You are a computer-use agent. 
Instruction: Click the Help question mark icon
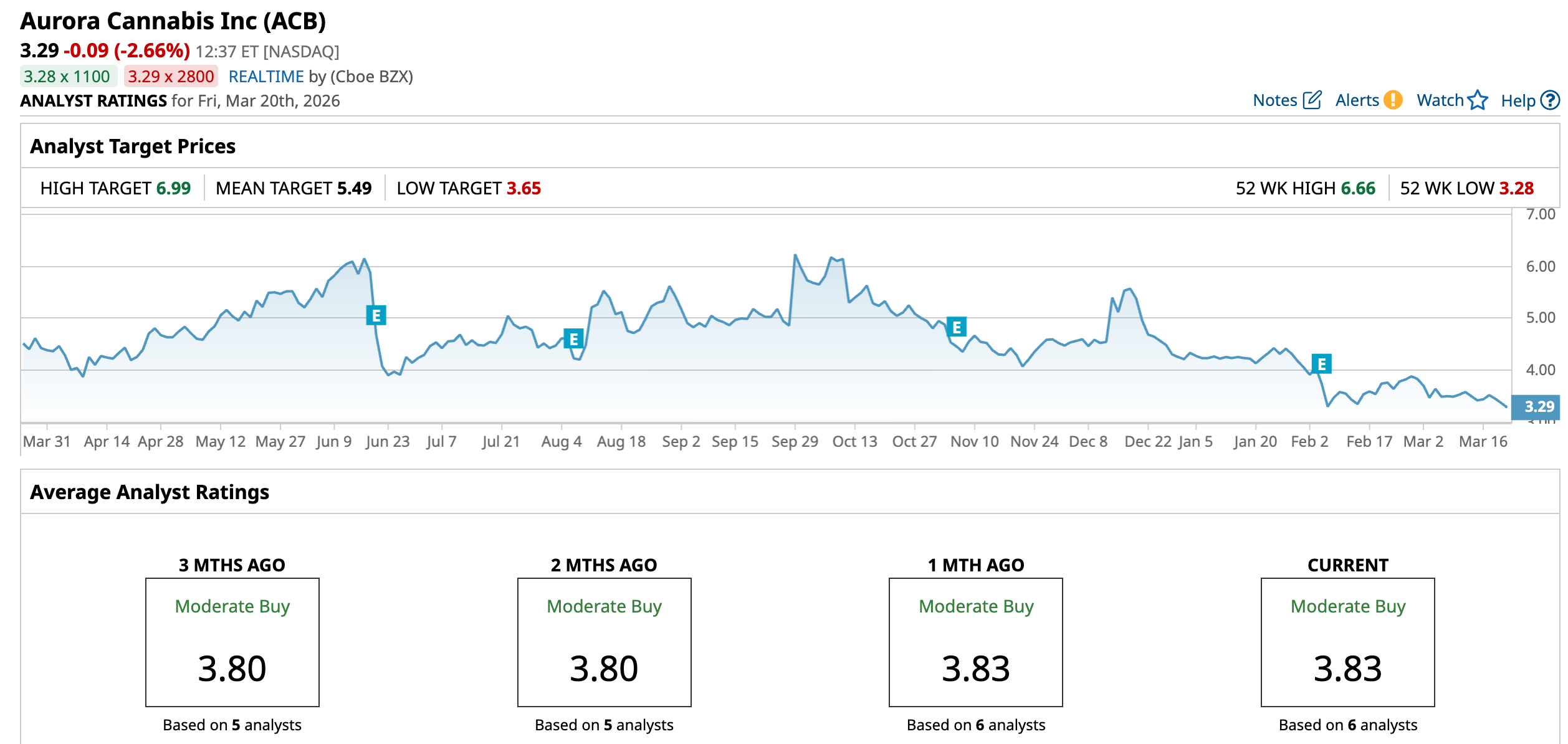pyautogui.click(x=1550, y=100)
